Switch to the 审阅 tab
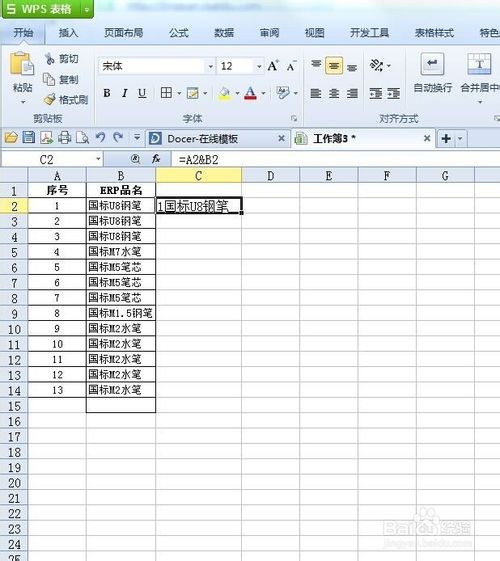The image size is (500, 561). point(269,33)
